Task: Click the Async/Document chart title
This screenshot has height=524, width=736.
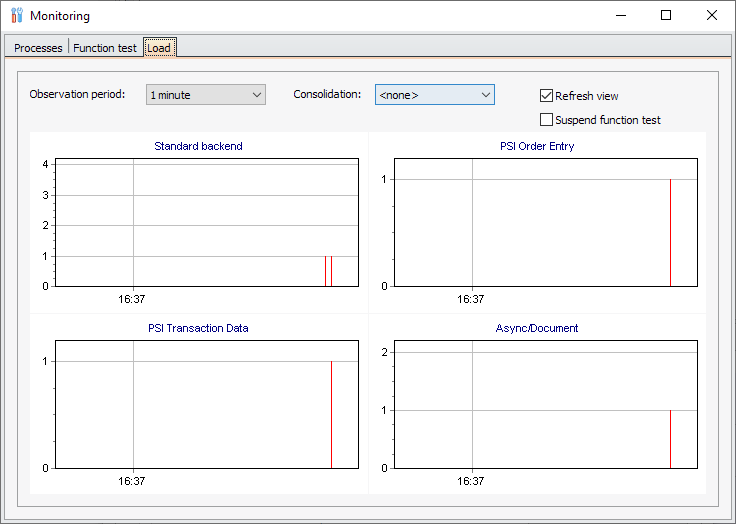Action: [537, 328]
